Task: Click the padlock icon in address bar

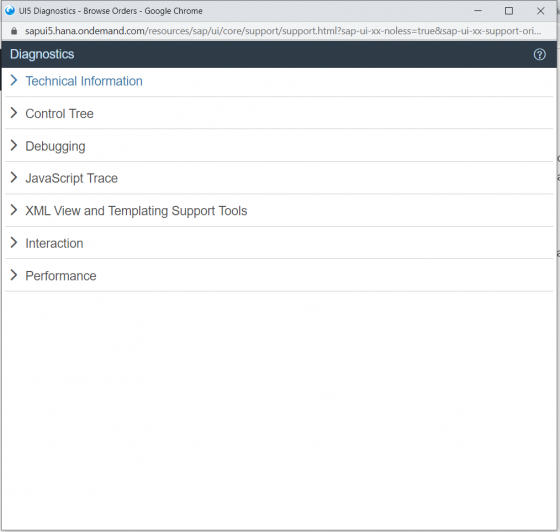Action: click(x=14, y=31)
